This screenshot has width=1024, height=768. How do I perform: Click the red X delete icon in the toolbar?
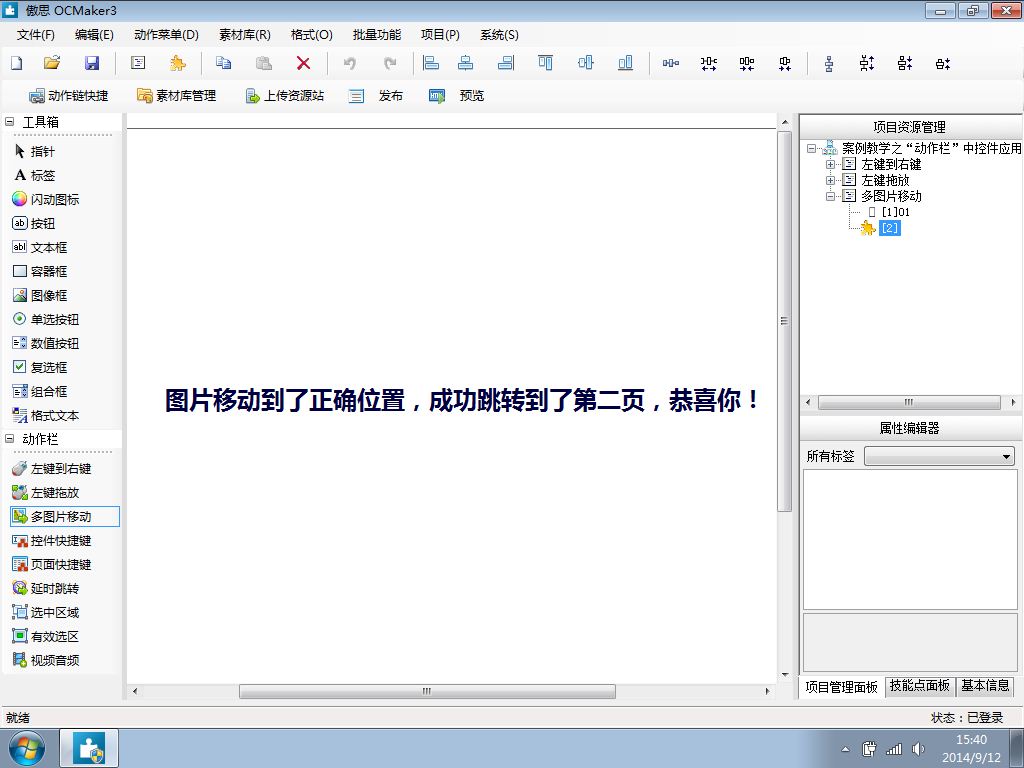303,63
